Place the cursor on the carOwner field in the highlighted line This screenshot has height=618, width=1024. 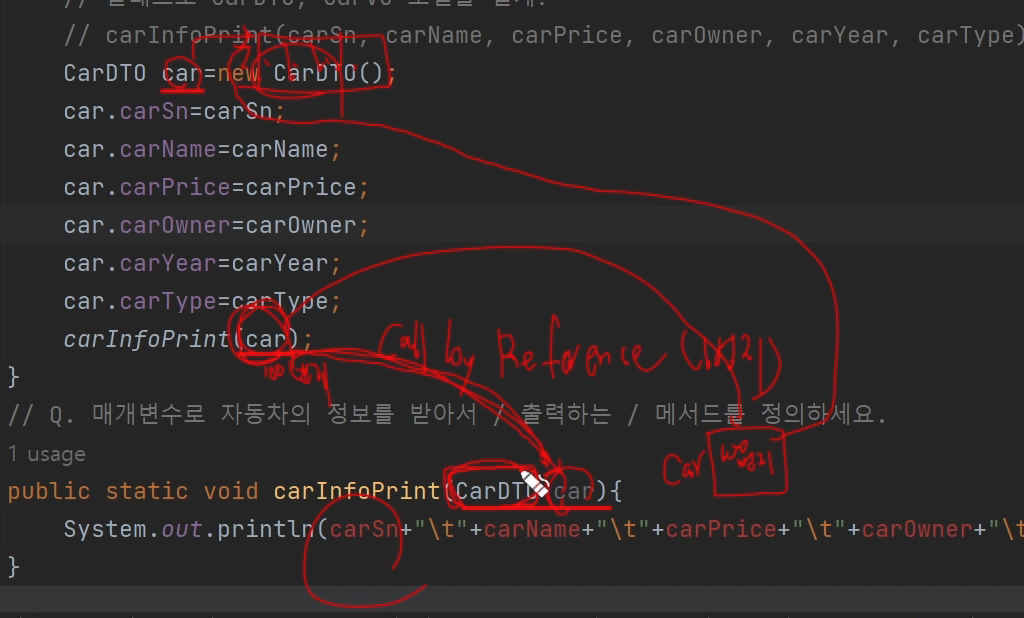click(175, 225)
